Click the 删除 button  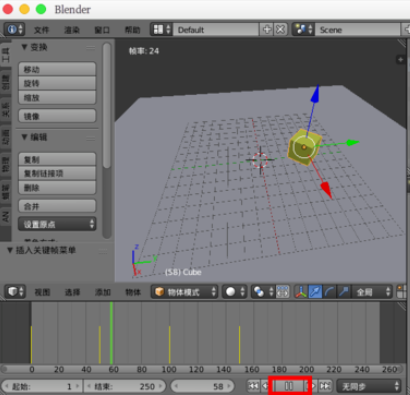[x=57, y=188]
